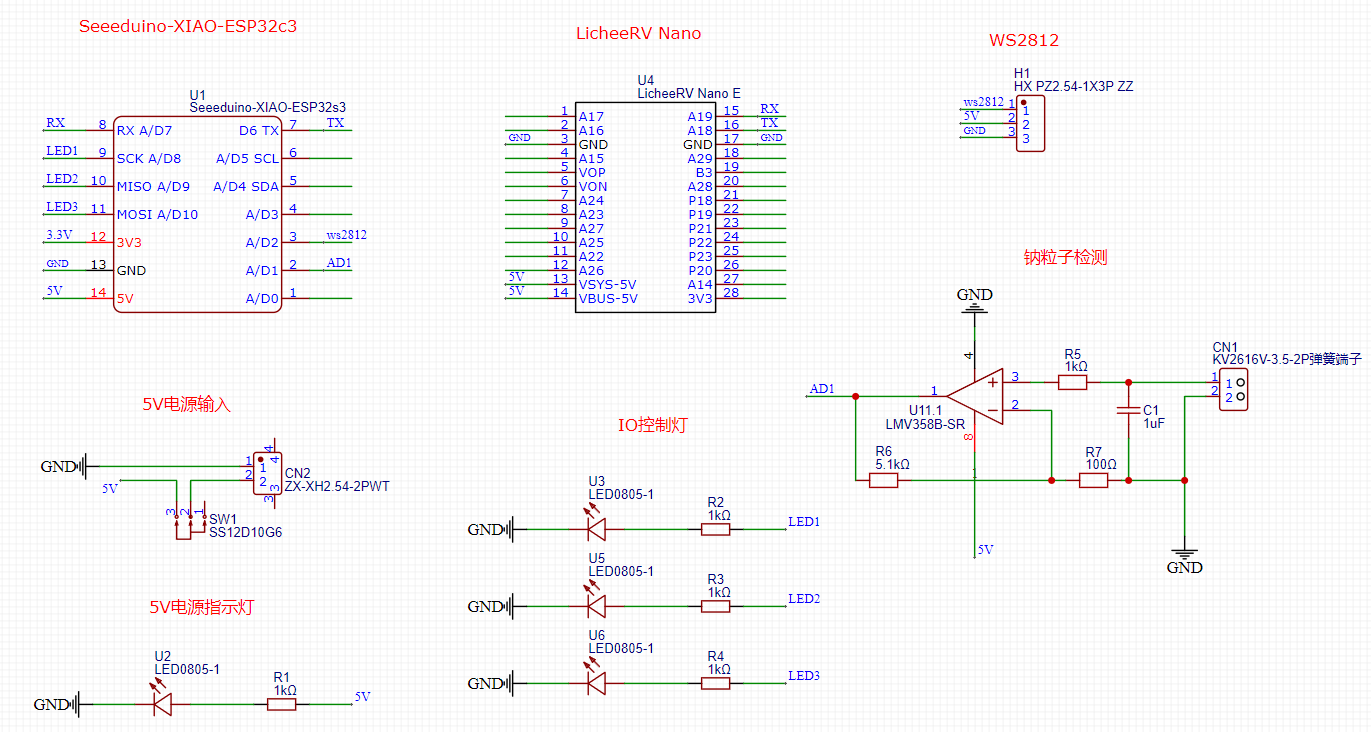Click TX net label on U4 pin 16

pyautogui.click(x=769, y=122)
